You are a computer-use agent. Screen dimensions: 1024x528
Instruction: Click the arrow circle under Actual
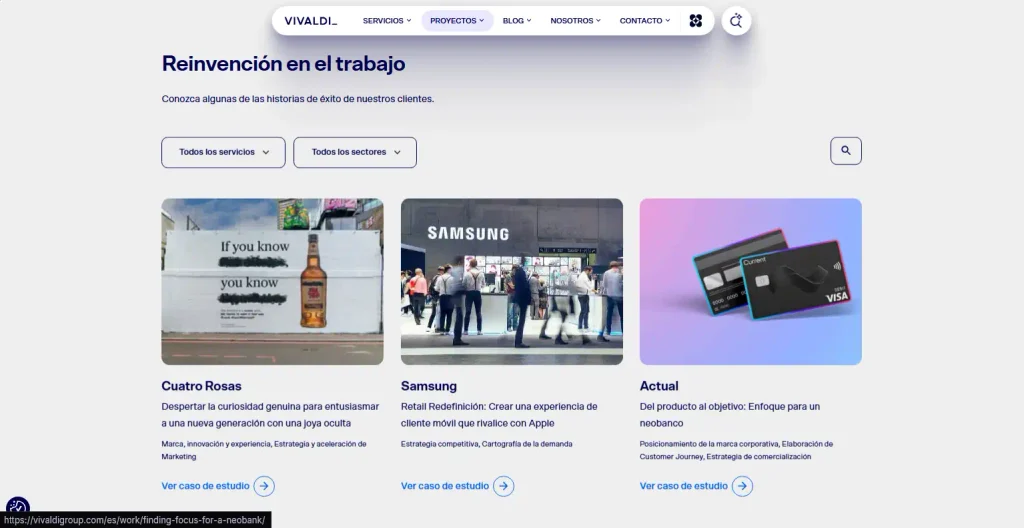[742, 486]
